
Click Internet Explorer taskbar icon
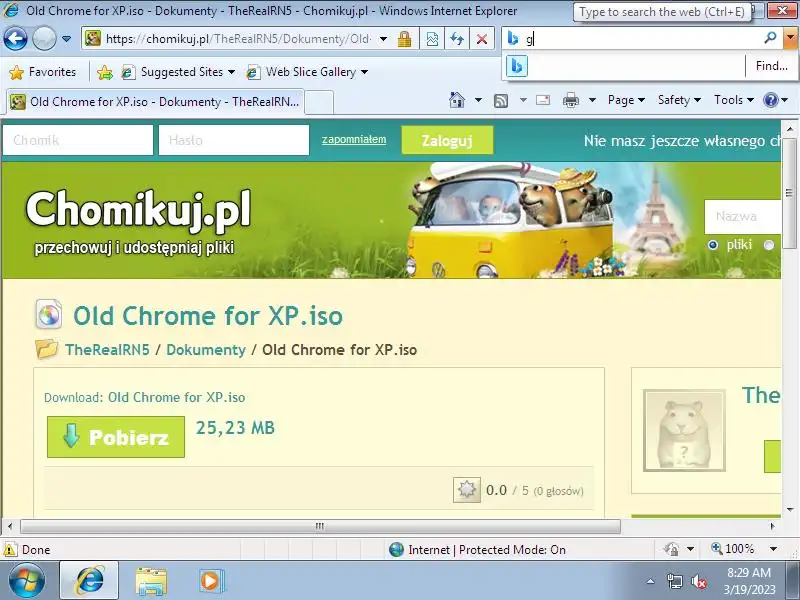click(89, 581)
